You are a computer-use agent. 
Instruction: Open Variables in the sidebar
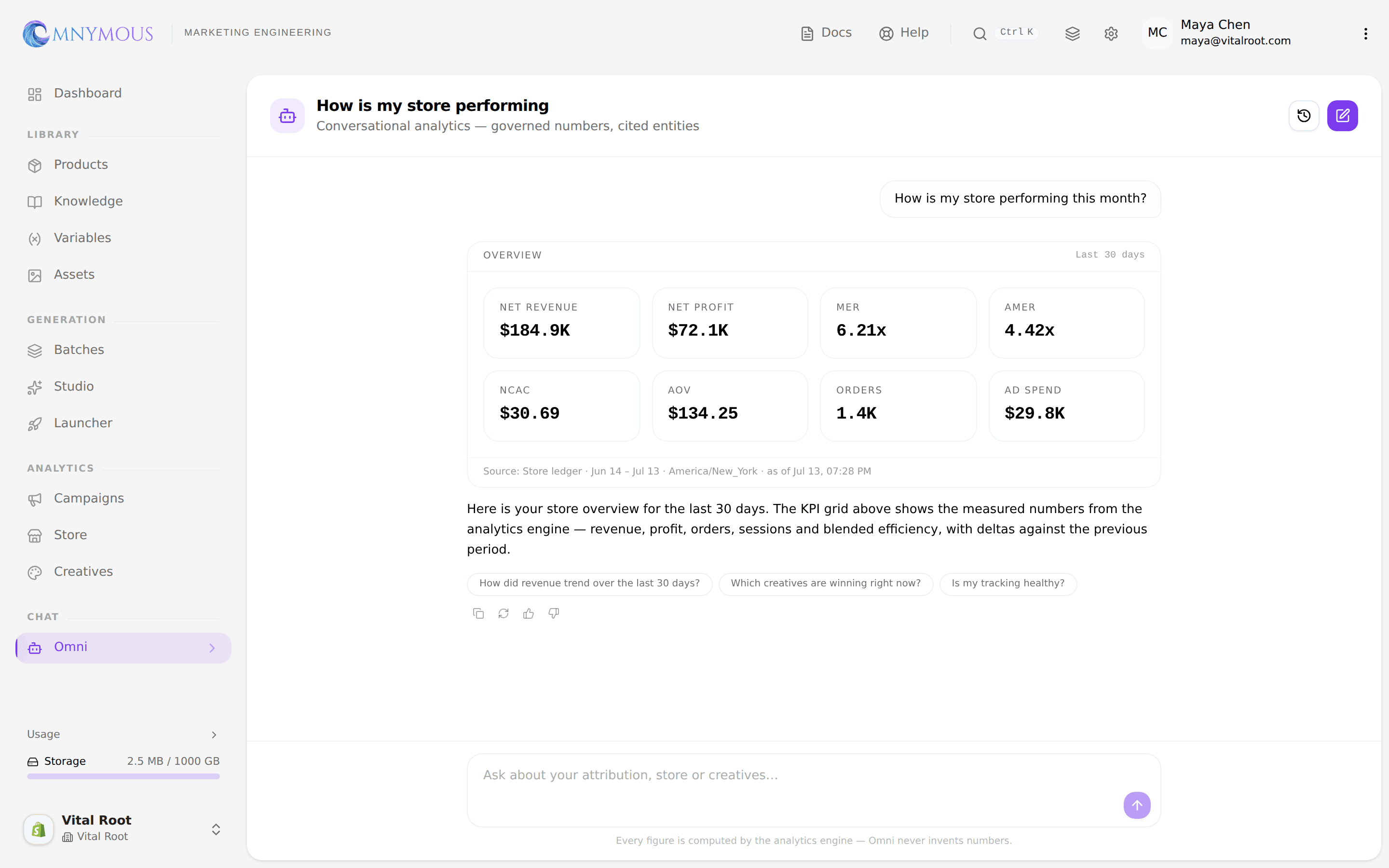[x=123, y=238]
